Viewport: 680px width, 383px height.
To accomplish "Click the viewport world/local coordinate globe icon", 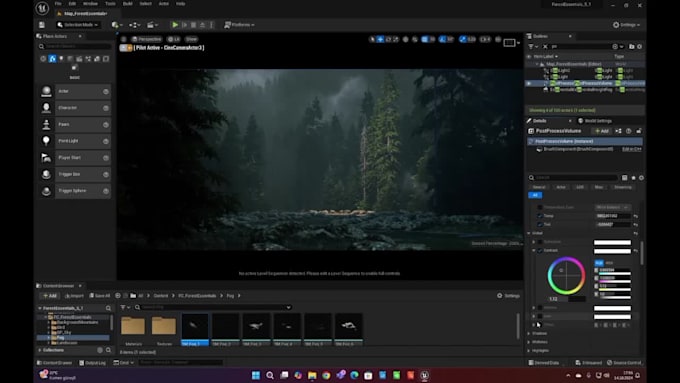I will (405, 39).
